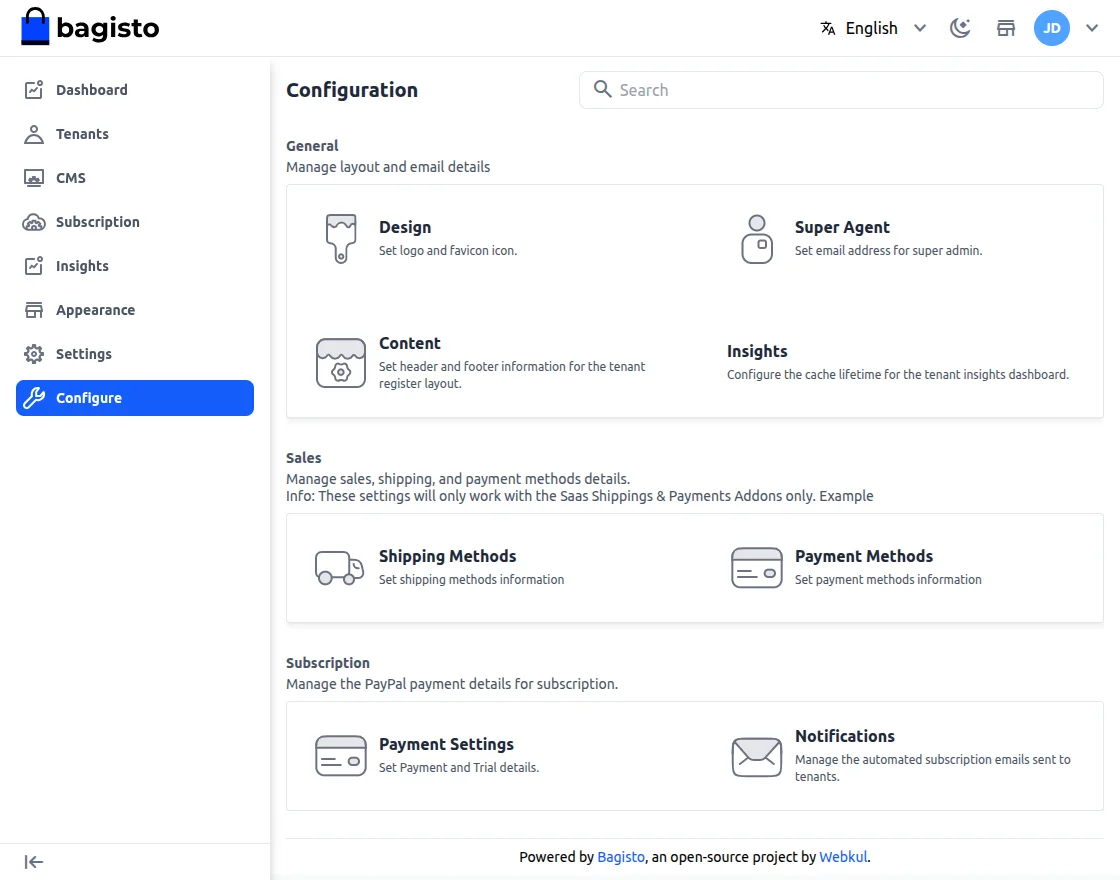Click 'Set email address for super admin.'

coord(889,251)
